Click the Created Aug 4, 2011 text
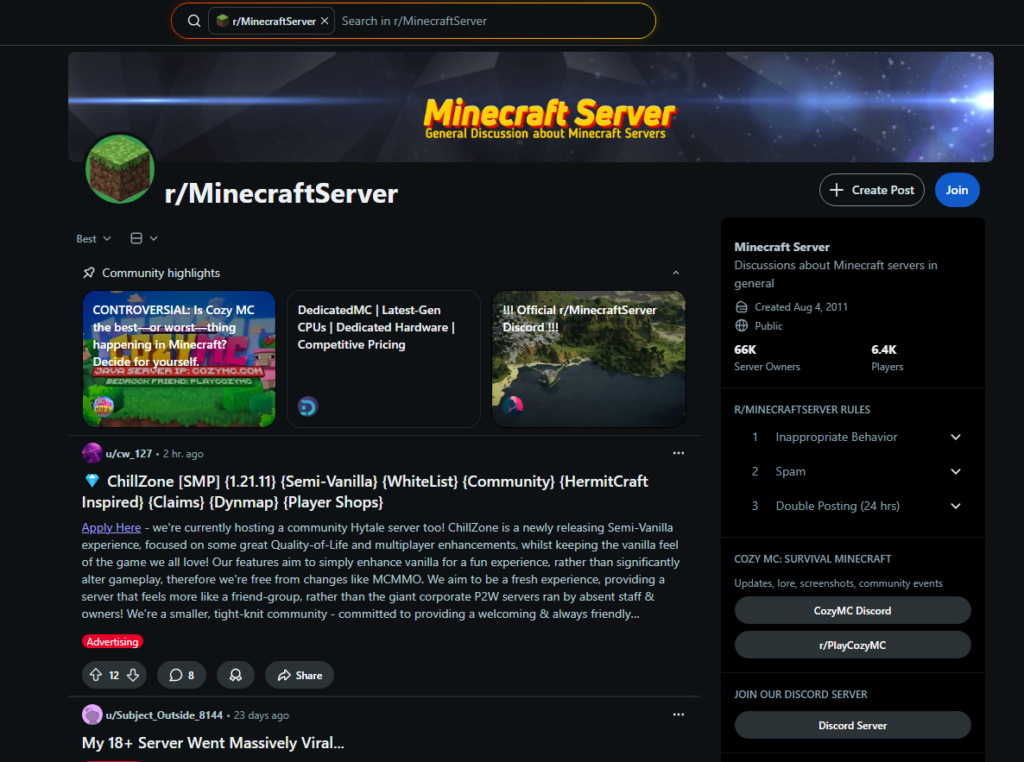1024x762 pixels. click(x=801, y=307)
